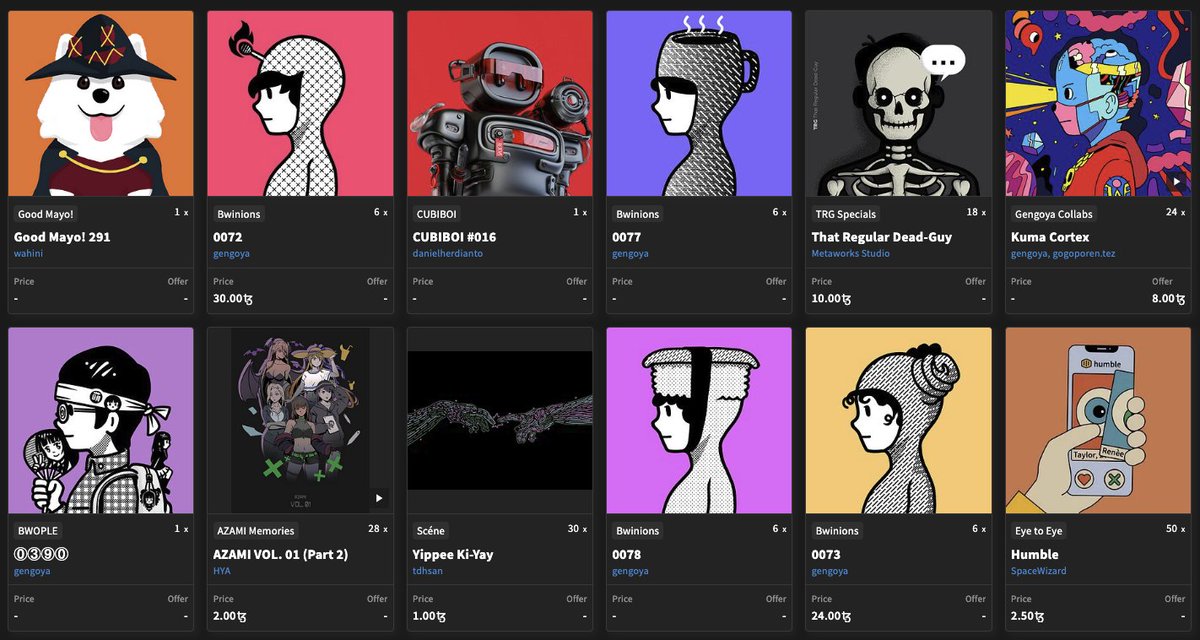Open That Regular Dead-Guy title
The height and width of the screenshot is (640, 1200).
pyautogui.click(x=882, y=237)
